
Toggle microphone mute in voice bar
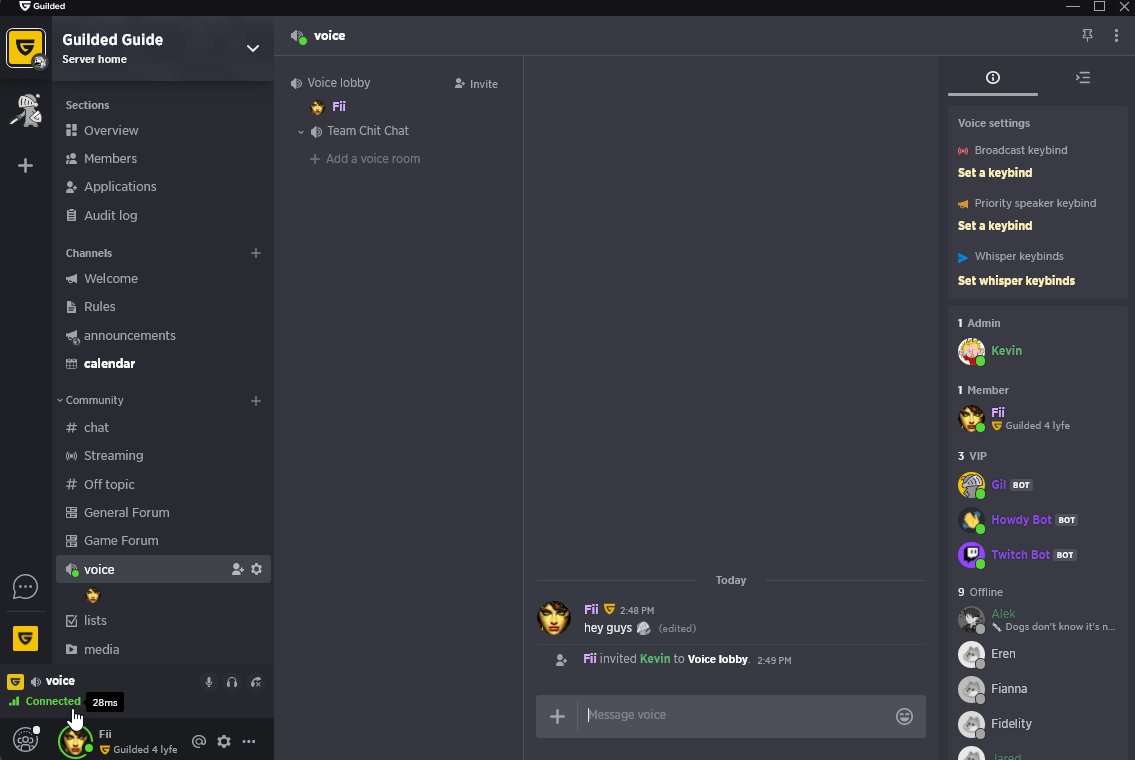pyautogui.click(x=208, y=683)
